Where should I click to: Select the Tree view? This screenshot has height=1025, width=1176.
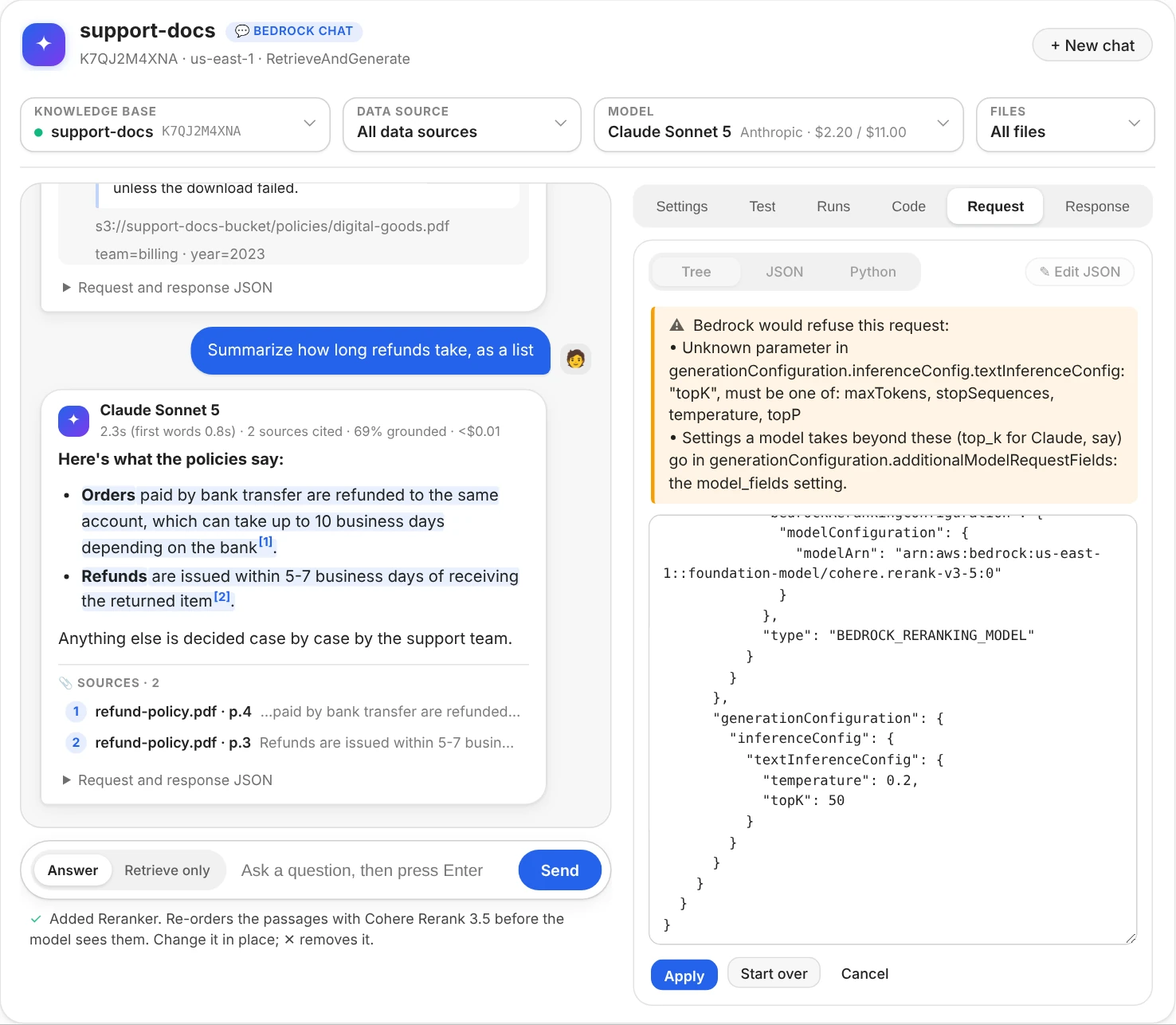point(696,272)
